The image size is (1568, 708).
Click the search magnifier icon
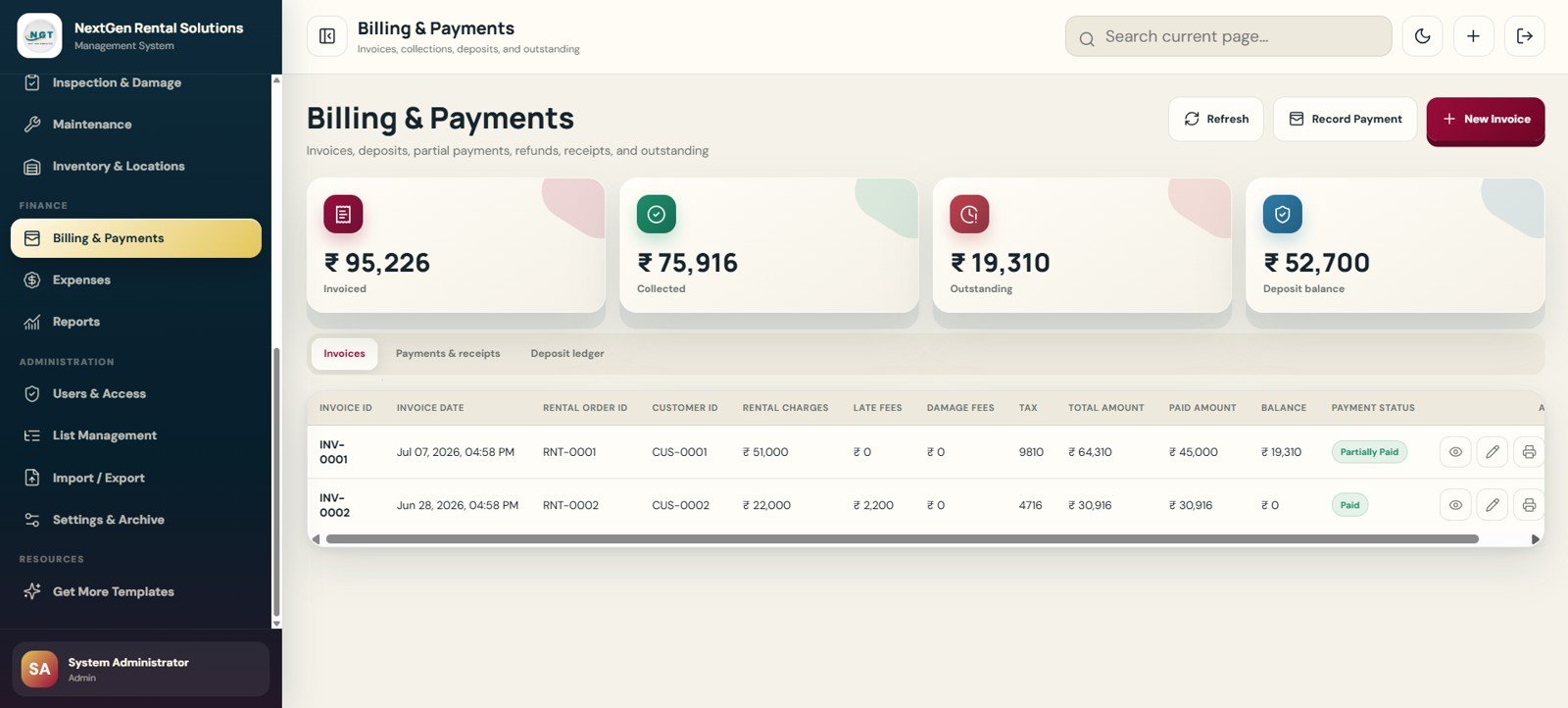click(1087, 38)
